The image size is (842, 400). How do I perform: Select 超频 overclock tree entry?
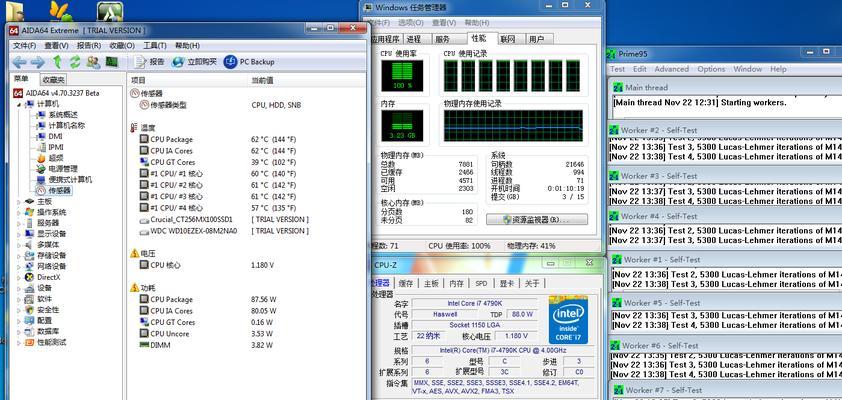pos(55,158)
